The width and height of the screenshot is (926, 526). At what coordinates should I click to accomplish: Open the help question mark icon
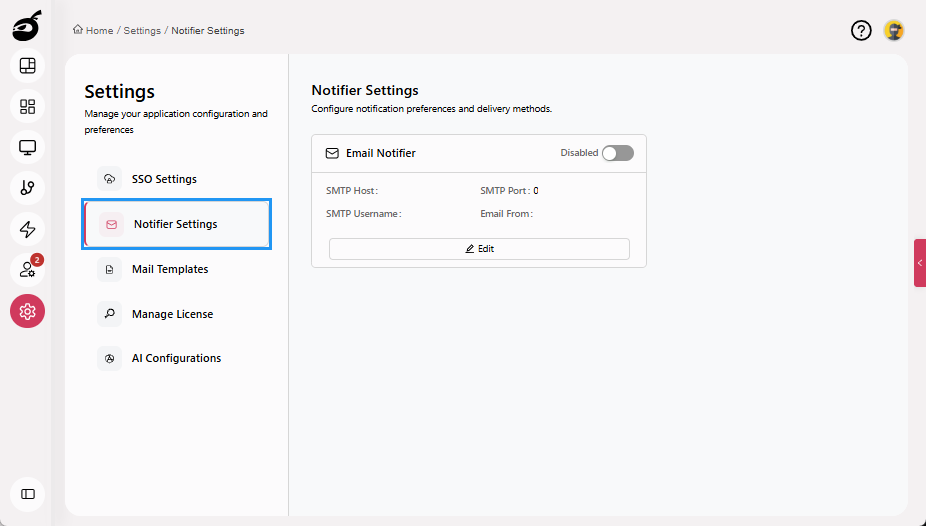[861, 30]
